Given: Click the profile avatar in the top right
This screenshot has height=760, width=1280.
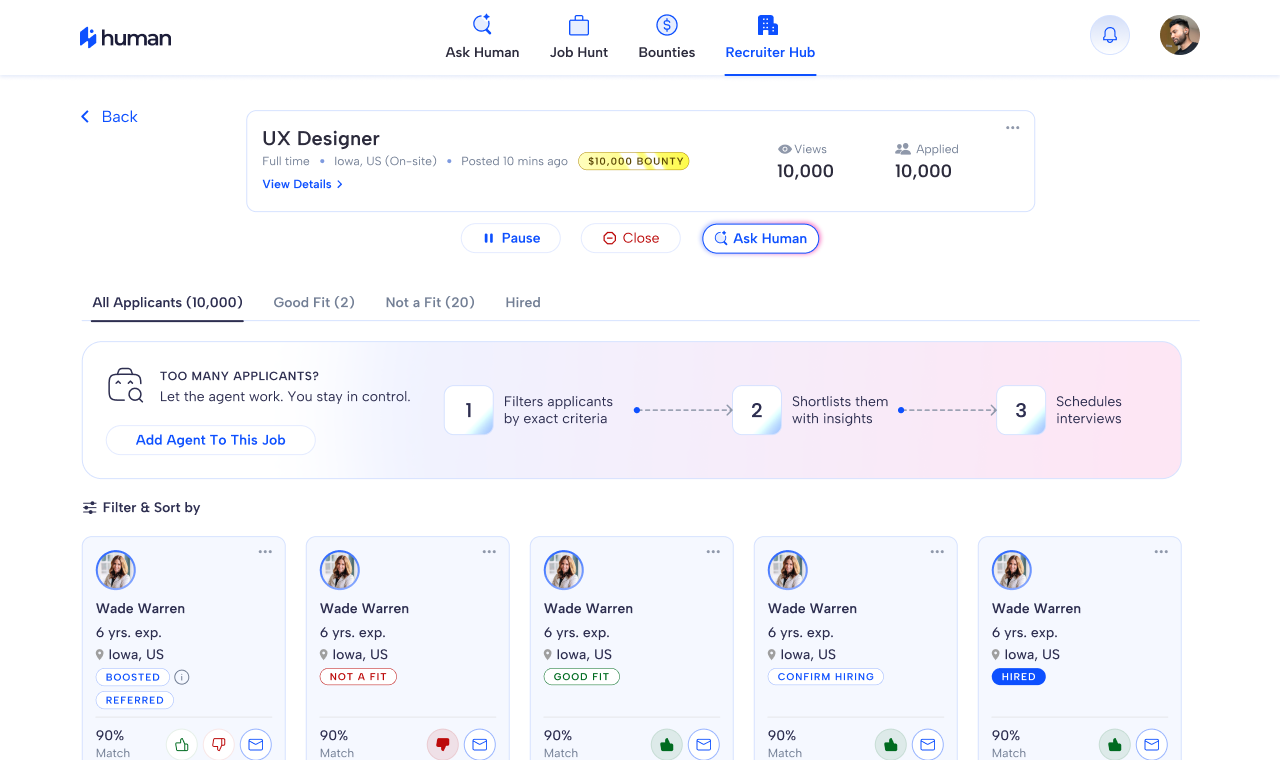Looking at the screenshot, I should [1179, 34].
